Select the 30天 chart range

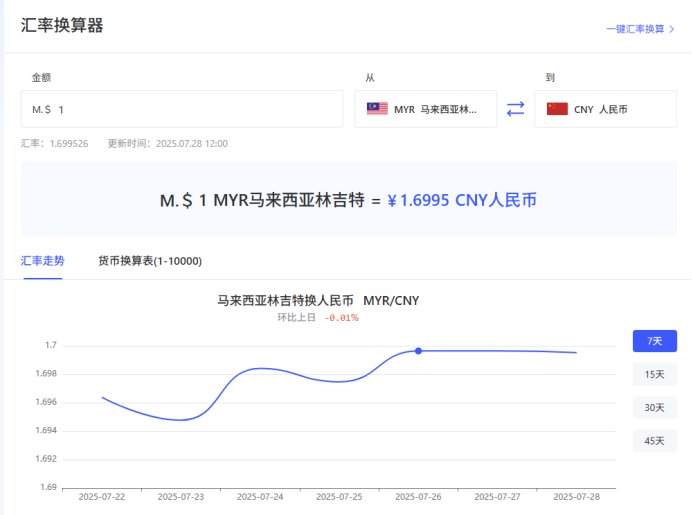(654, 407)
